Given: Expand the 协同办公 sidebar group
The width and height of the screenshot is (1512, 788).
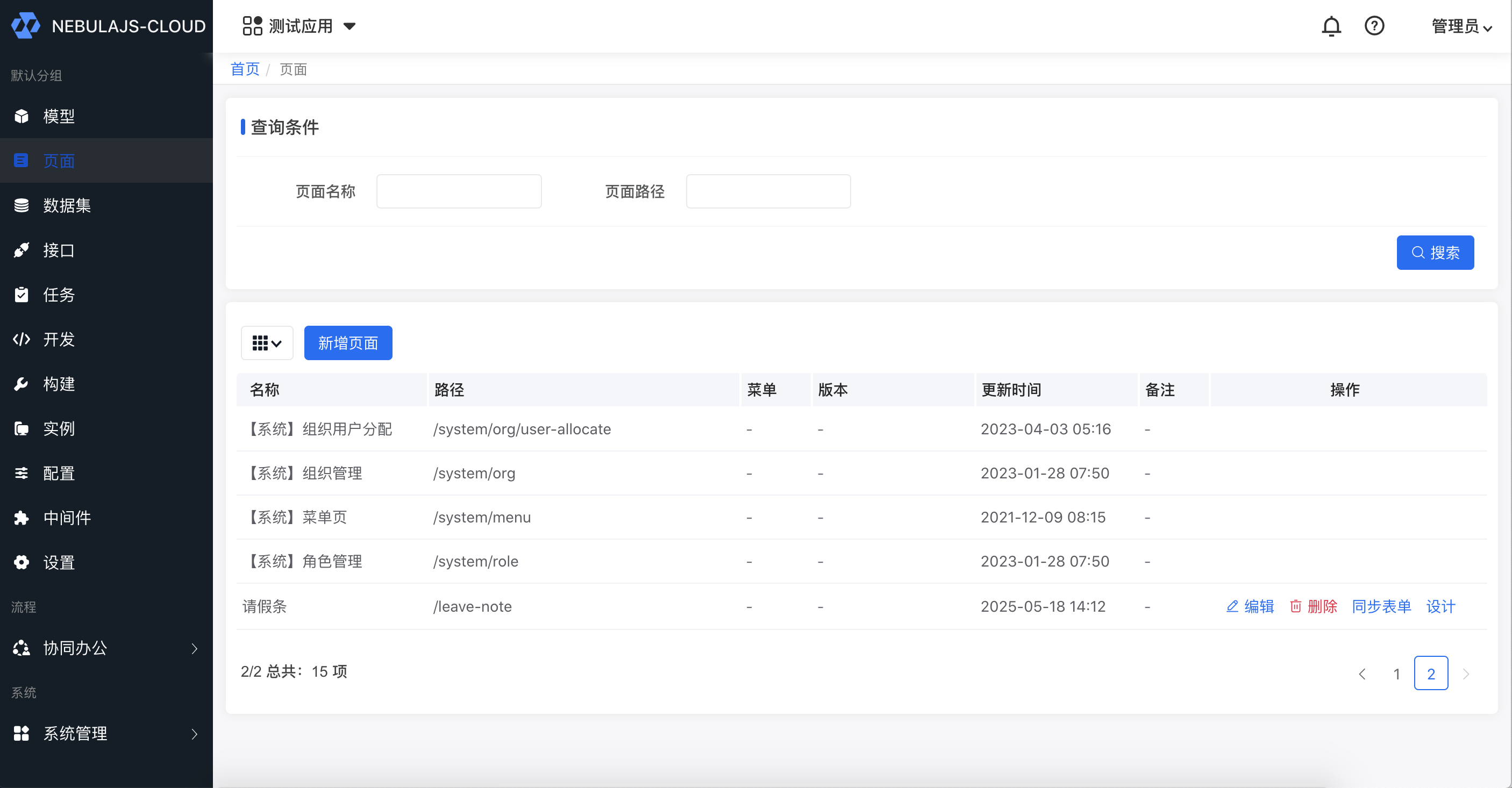Looking at the screenshot, I should coord(106,648).
